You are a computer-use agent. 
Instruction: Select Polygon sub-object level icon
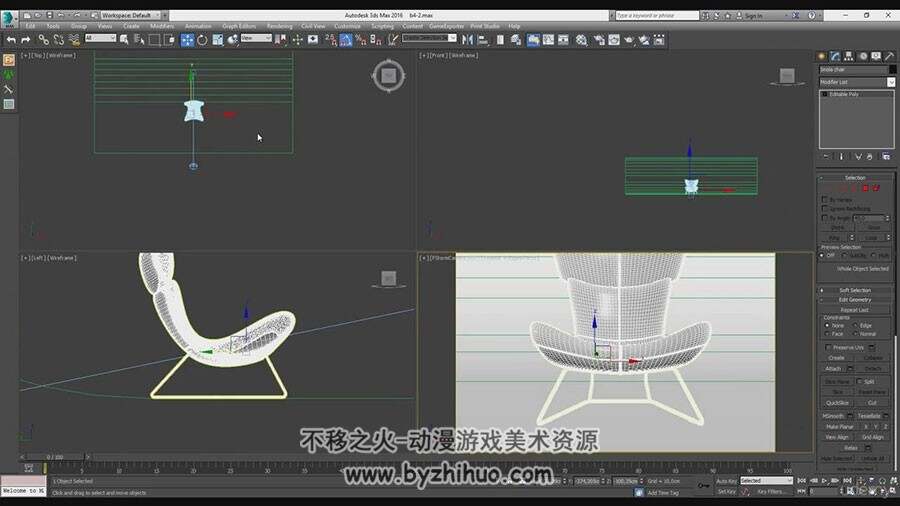point(866,188)
